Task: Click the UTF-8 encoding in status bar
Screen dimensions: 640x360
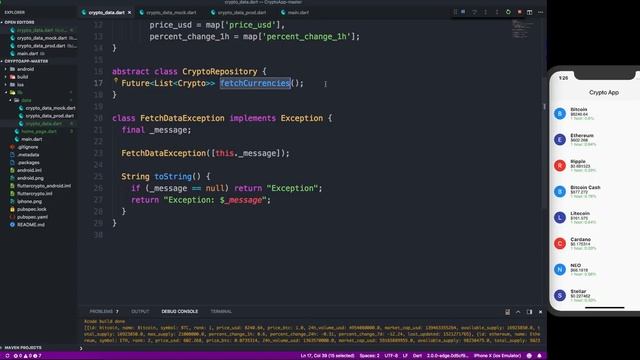Action: tap(391, 356)
